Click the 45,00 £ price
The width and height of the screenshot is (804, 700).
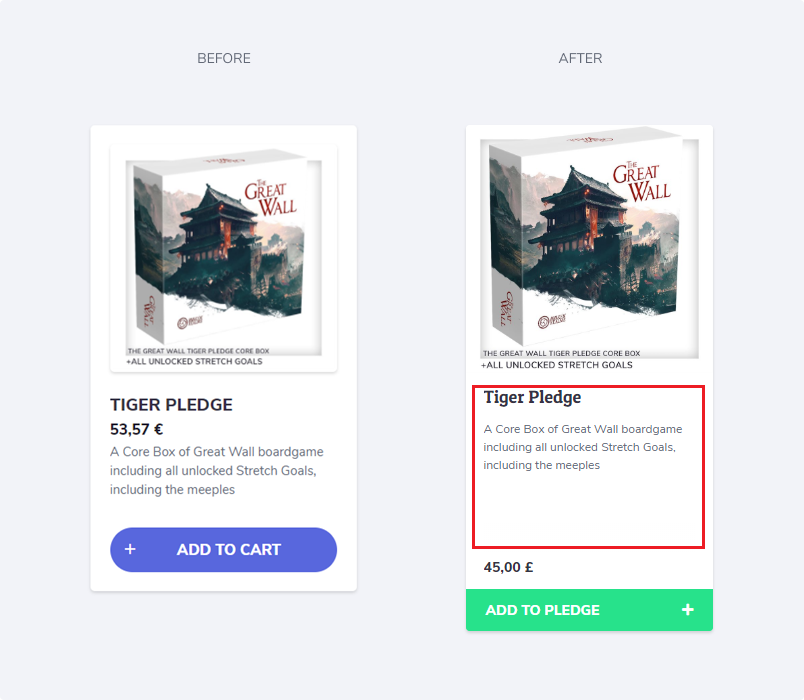[508, 567]
